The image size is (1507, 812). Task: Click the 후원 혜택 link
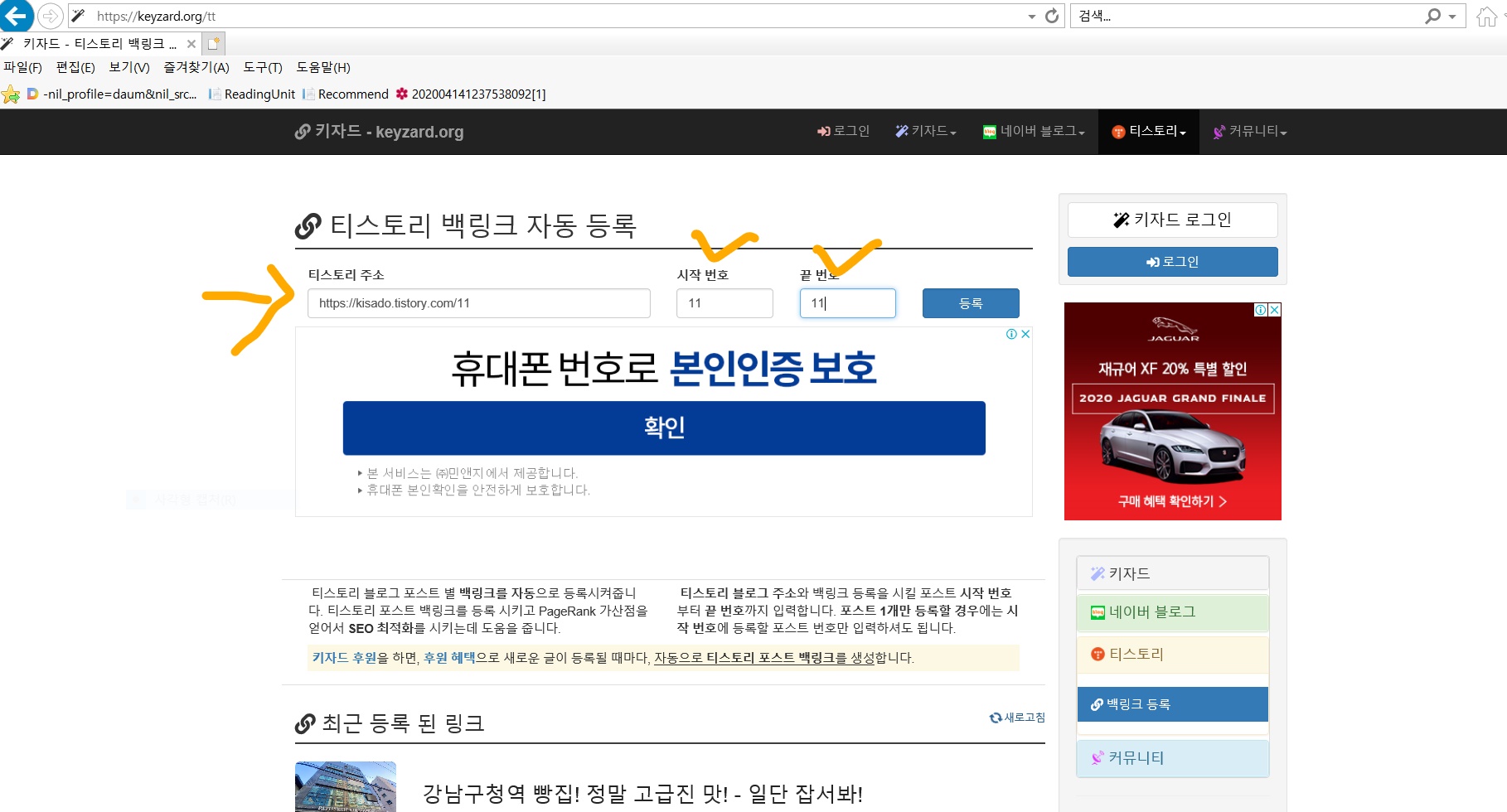[449, 658]
